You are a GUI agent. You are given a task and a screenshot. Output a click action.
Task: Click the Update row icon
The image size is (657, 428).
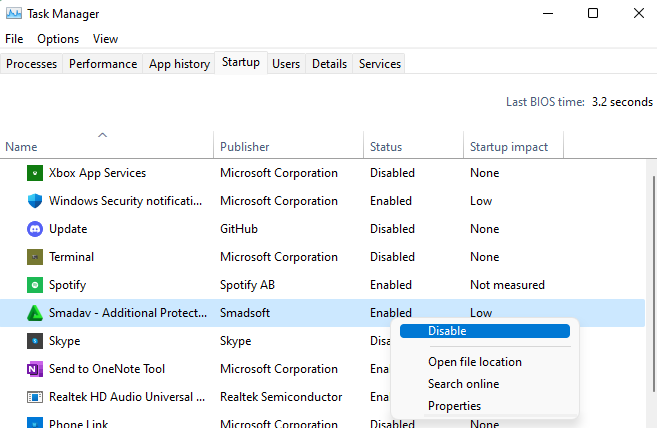[35, 229]
